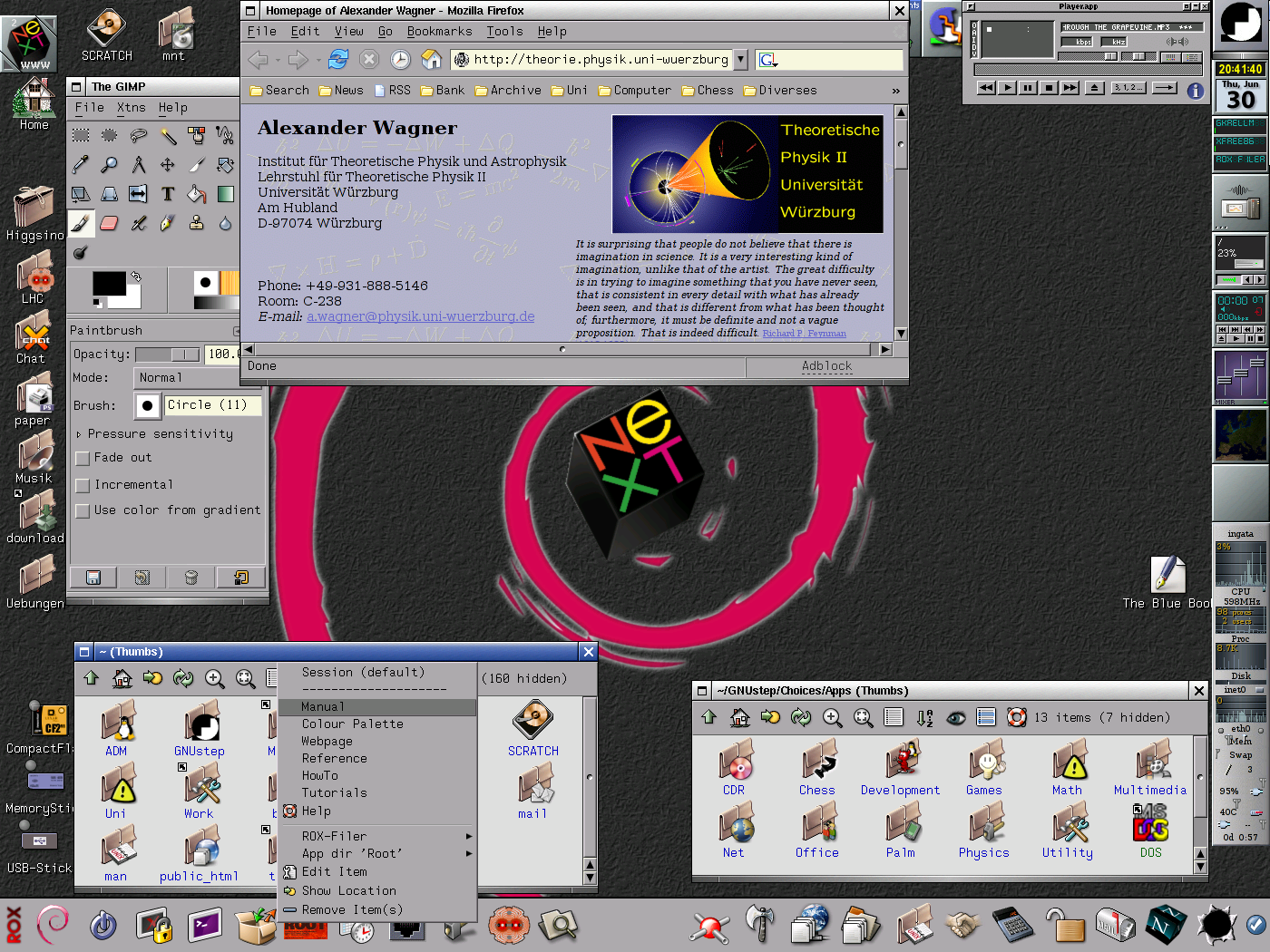Select the Blend gradient tool
The width and height of the screenshot is (1270, 952).
(x=226, y=194)
